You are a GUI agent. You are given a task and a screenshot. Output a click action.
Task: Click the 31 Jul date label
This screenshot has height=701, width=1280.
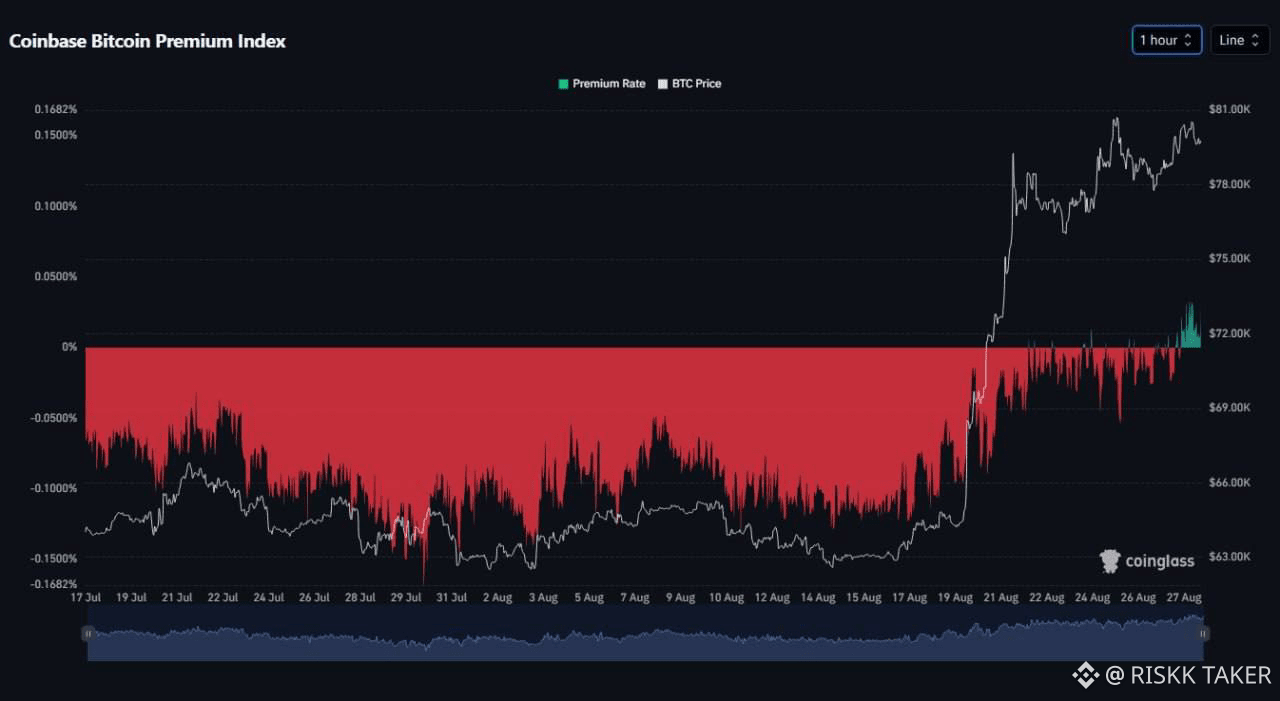tap(452, 598)
